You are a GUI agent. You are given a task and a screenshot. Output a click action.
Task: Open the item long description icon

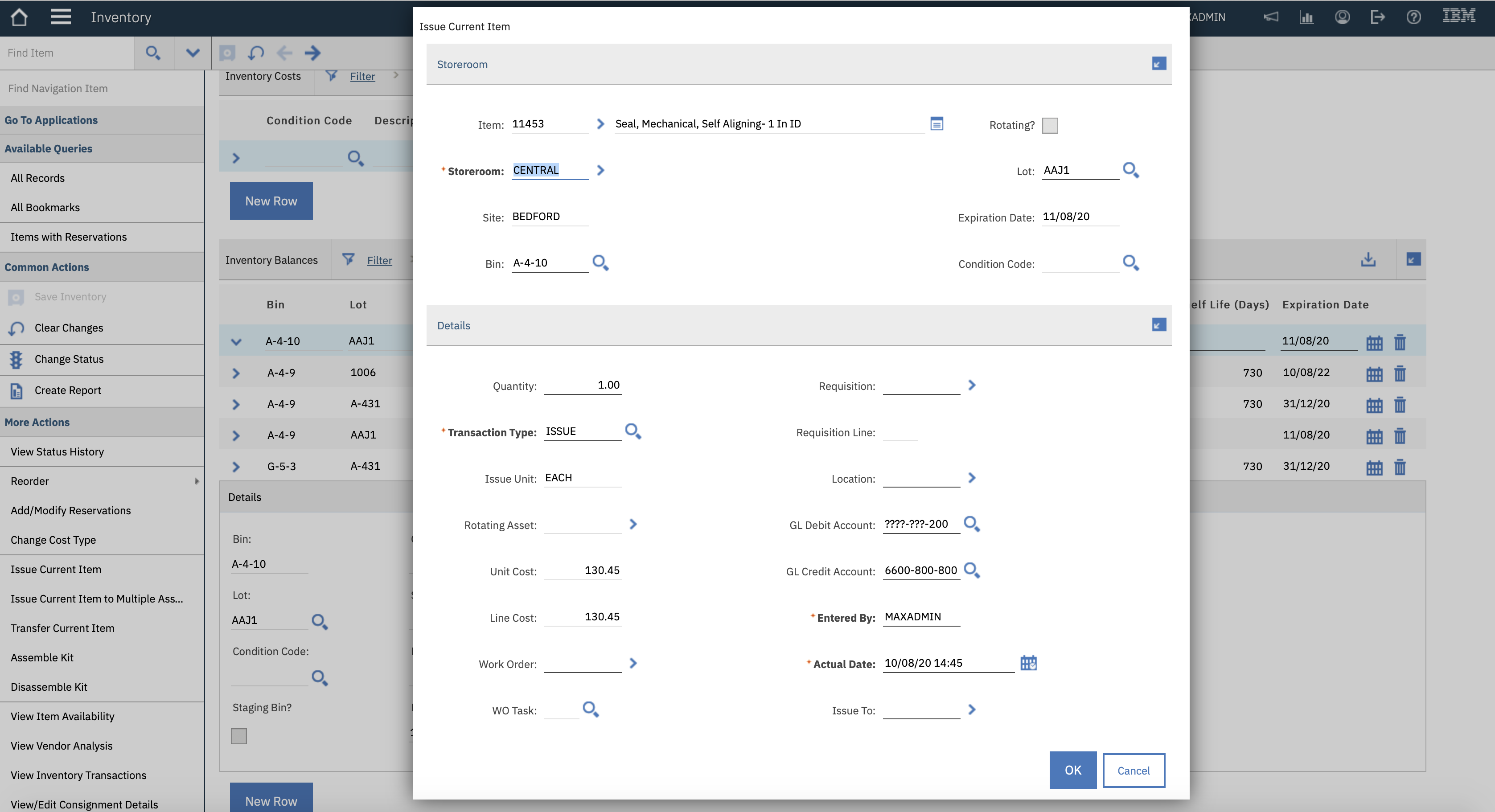936,123
